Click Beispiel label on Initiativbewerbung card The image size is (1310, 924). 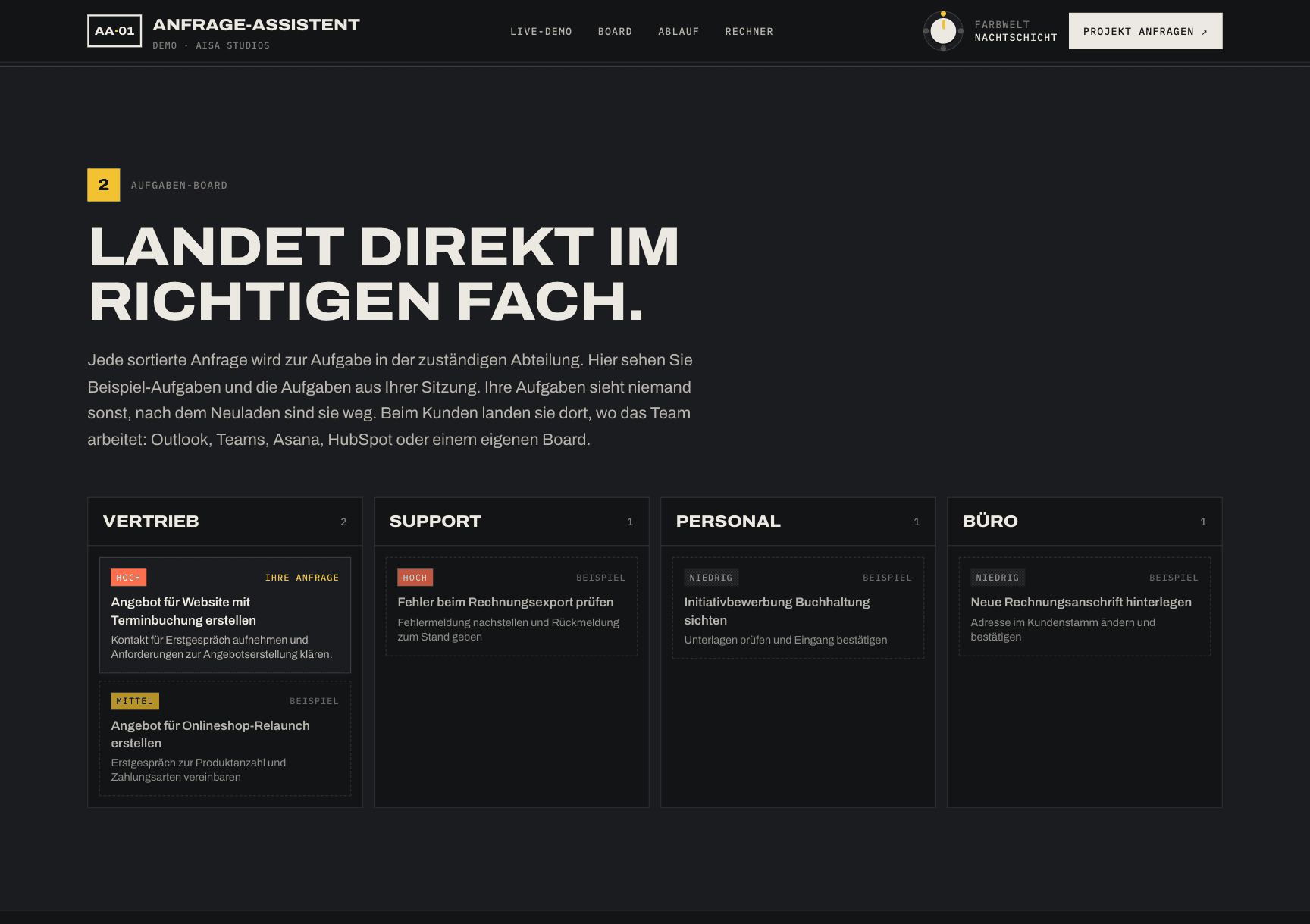pos(887,578)
